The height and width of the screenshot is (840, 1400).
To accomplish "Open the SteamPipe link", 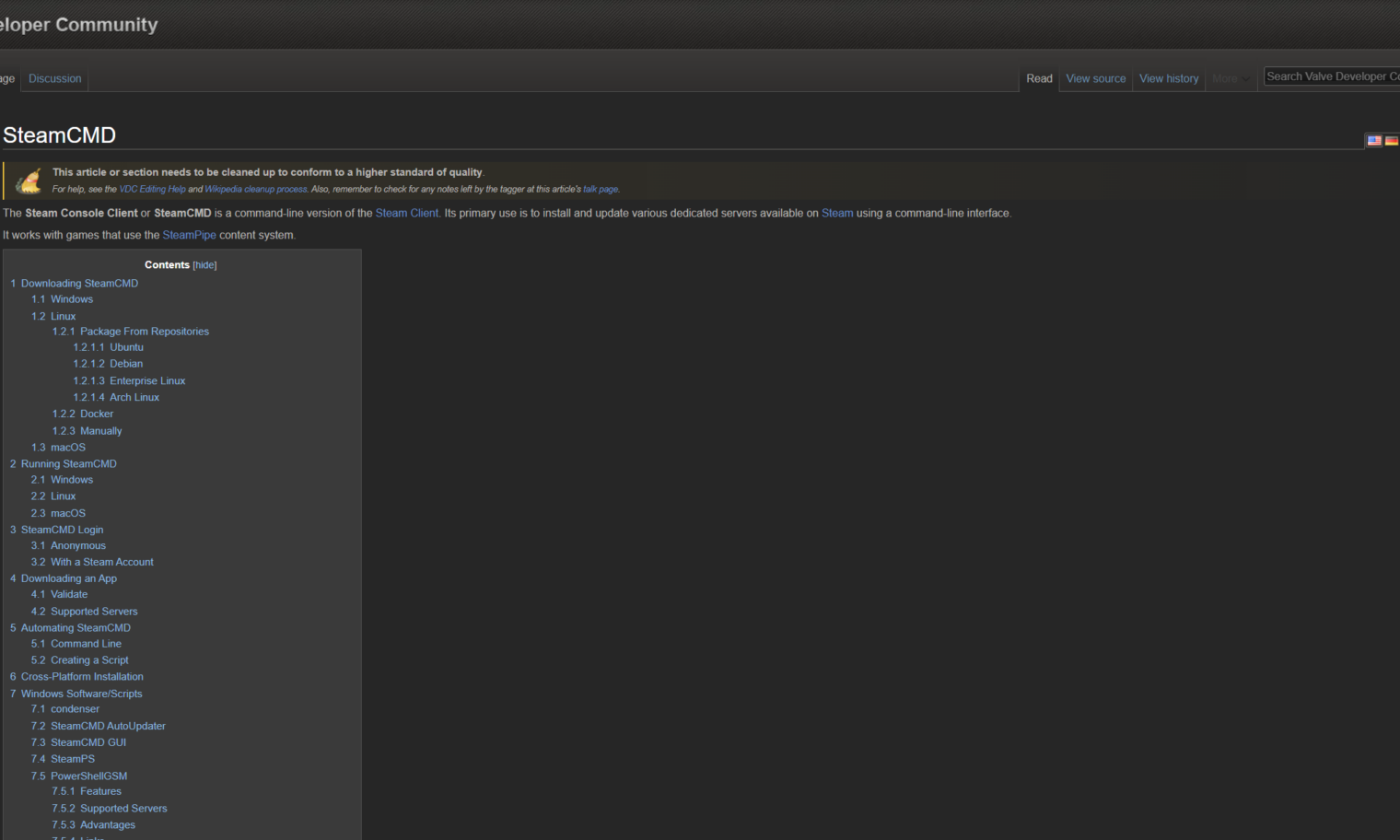I will pyautogui.click(x=189, y=236).
